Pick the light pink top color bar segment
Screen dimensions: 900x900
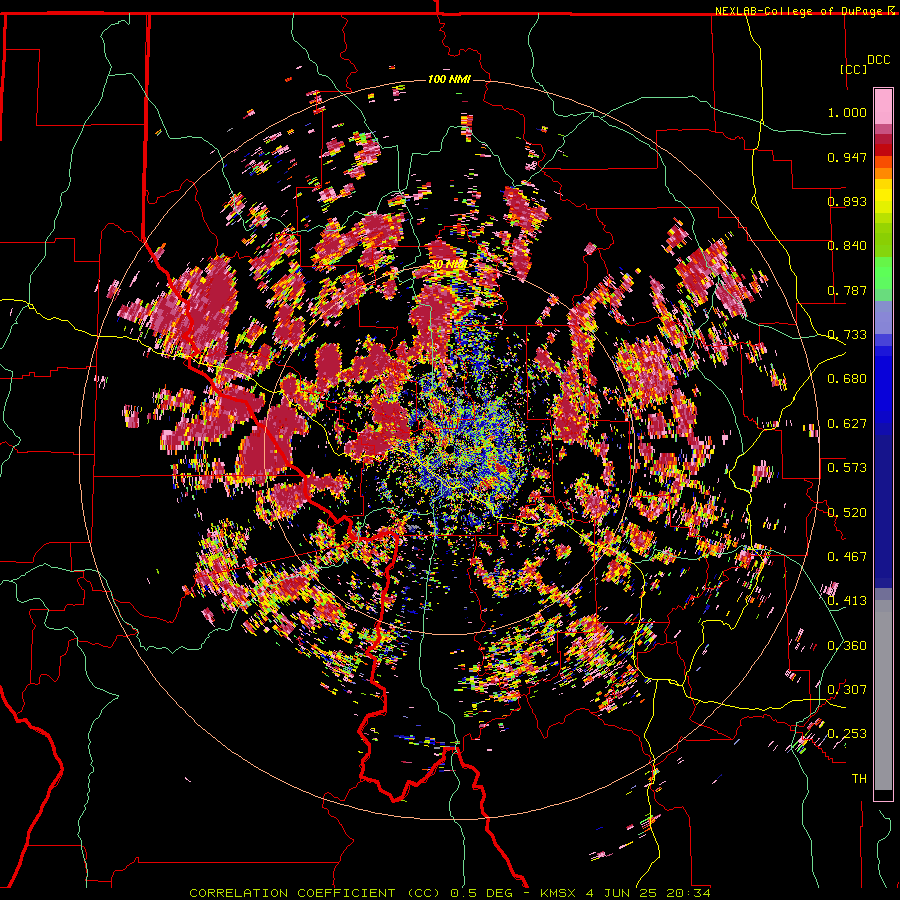pos(883,107)
